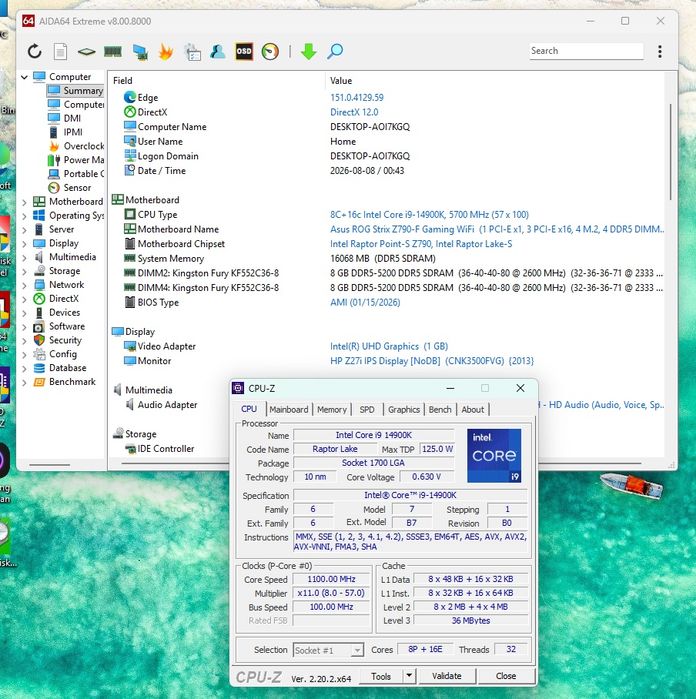Click the Intel Core i9 logo in CPU-Z

494,456
